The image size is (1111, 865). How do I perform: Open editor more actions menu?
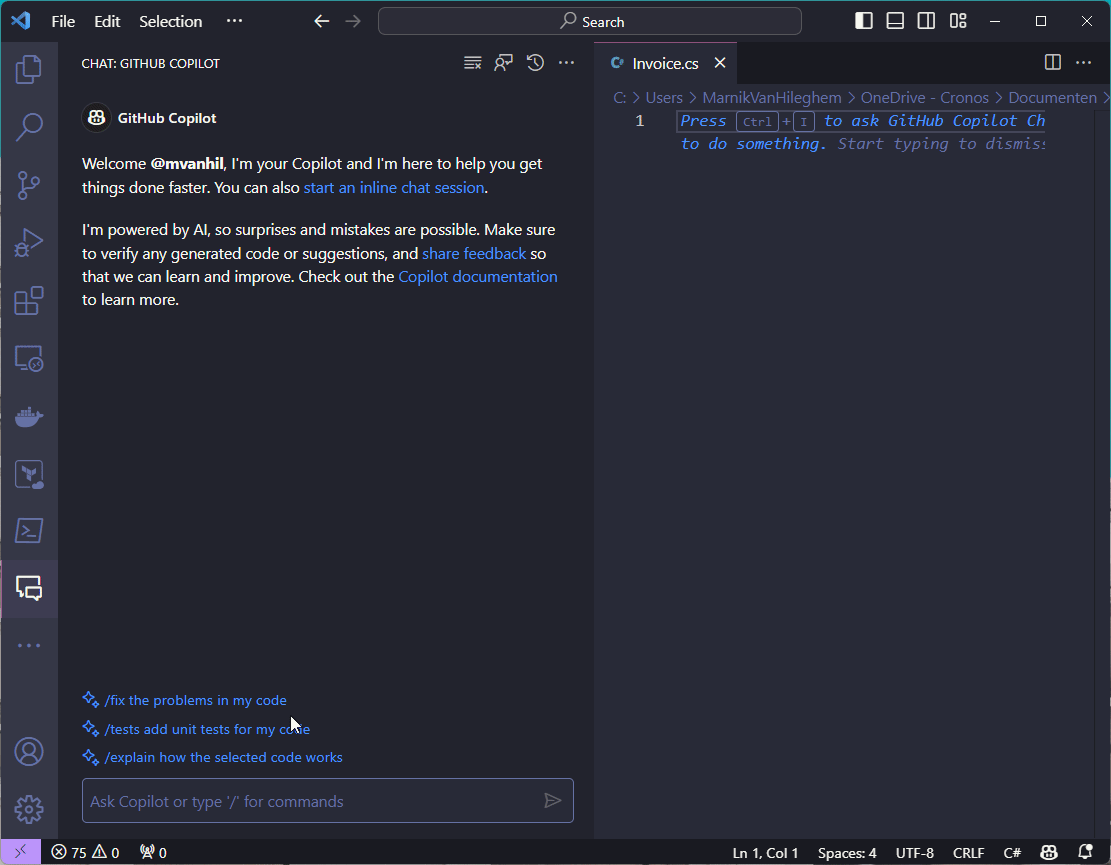[x=1083, y=63]
